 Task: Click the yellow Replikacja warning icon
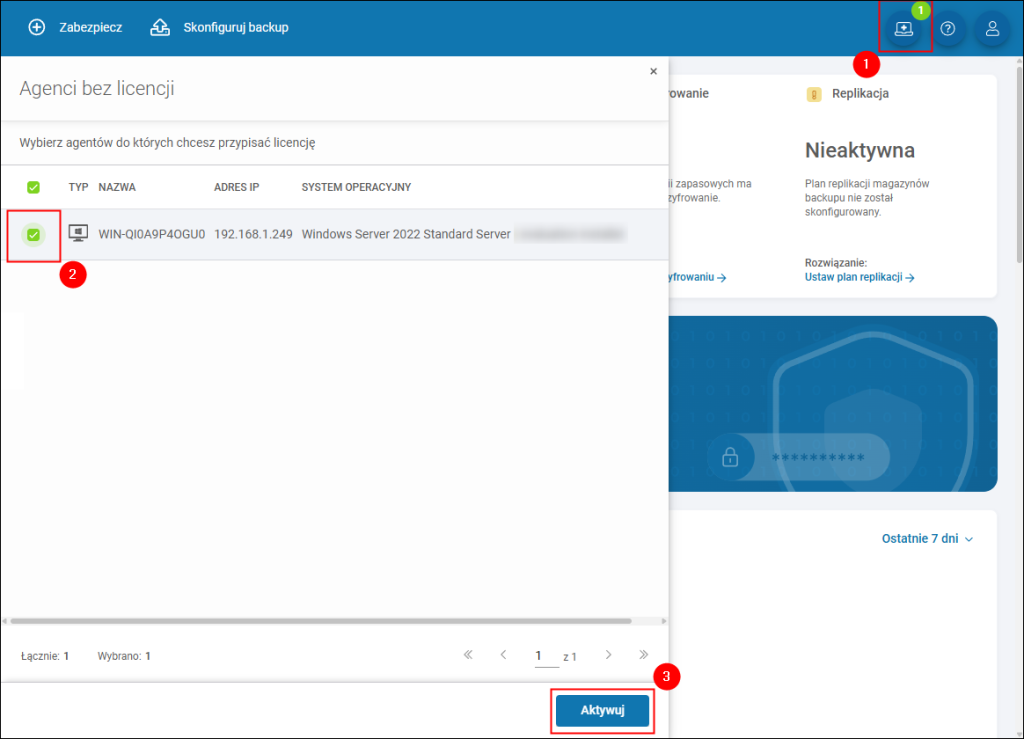click(814, 94)
